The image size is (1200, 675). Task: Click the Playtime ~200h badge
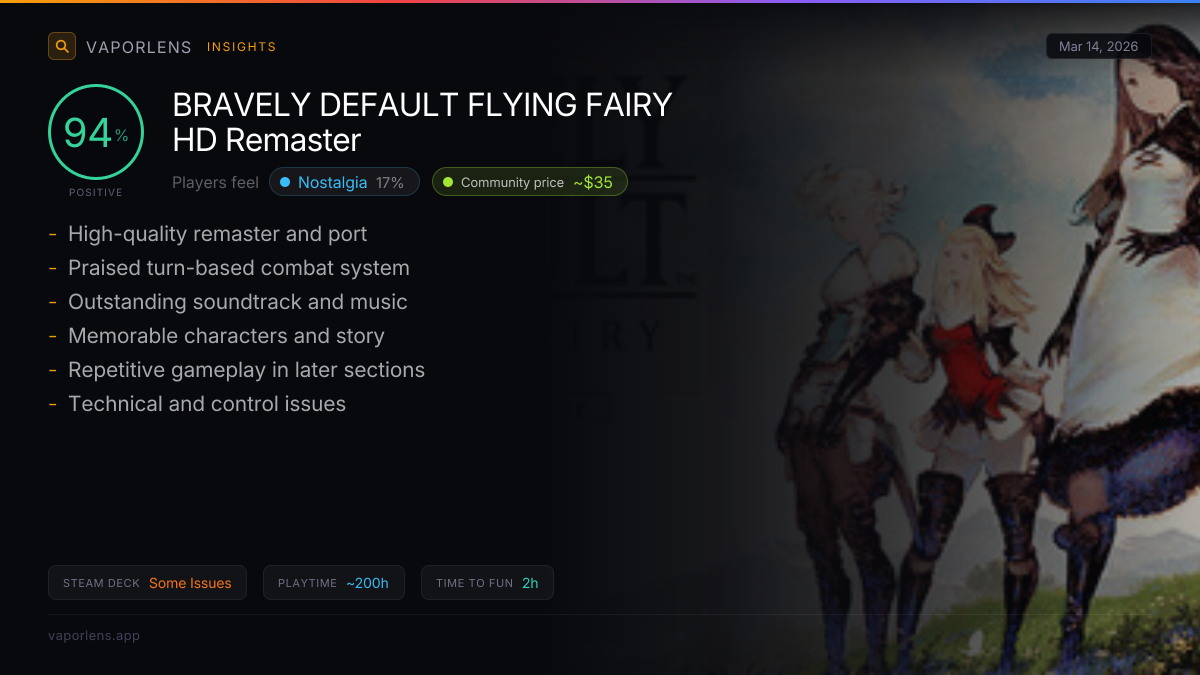[334, 583]
